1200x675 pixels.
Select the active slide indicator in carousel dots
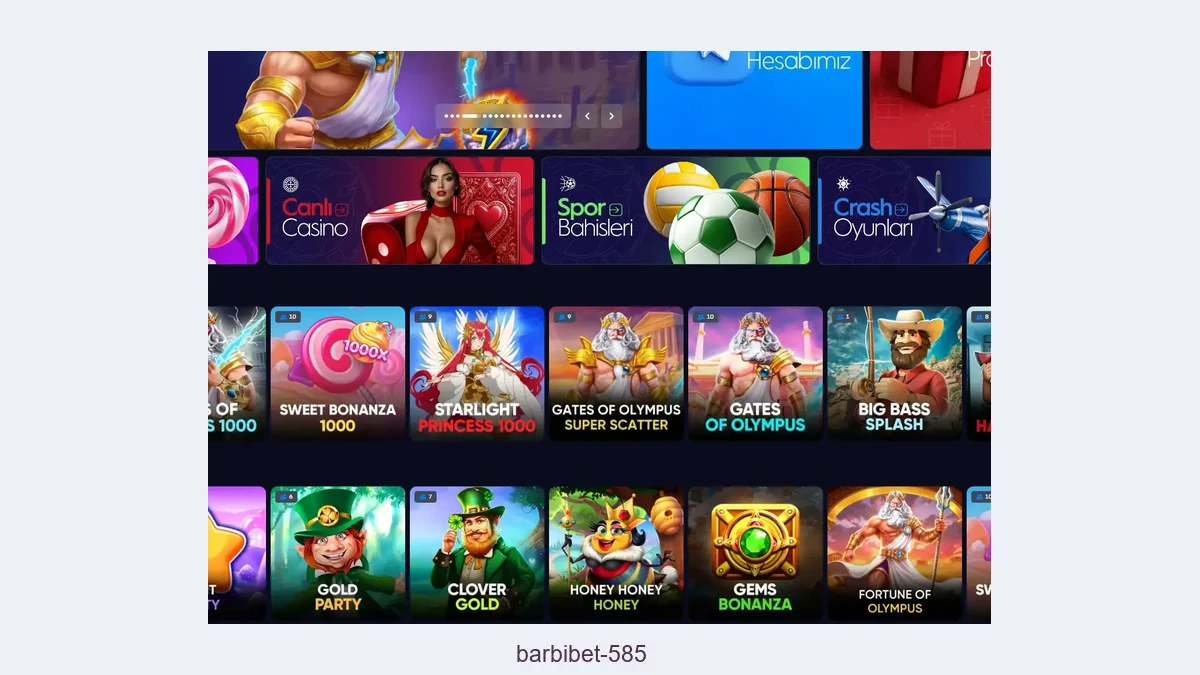coord(469,116)
